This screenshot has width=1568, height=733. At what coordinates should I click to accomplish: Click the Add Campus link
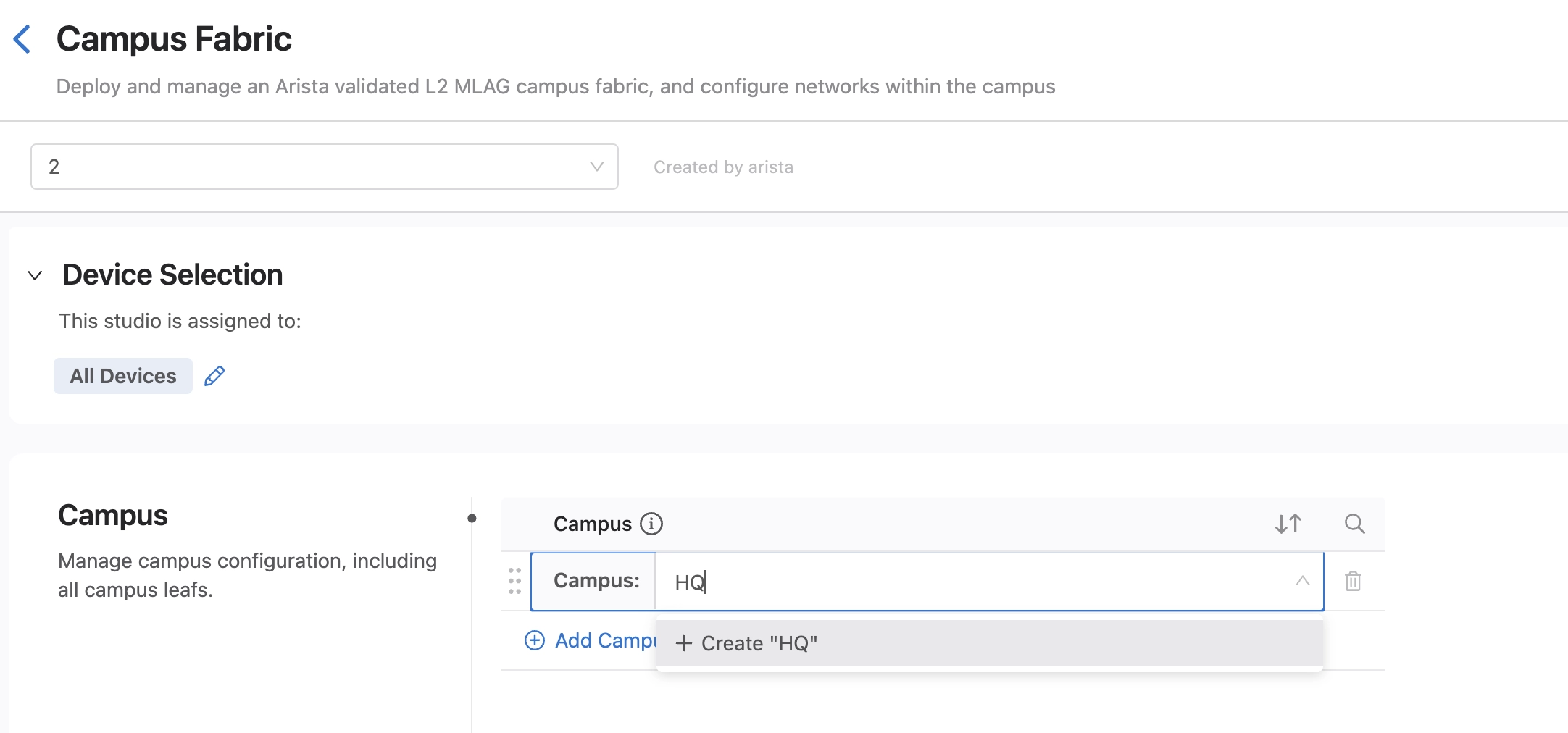591,640
